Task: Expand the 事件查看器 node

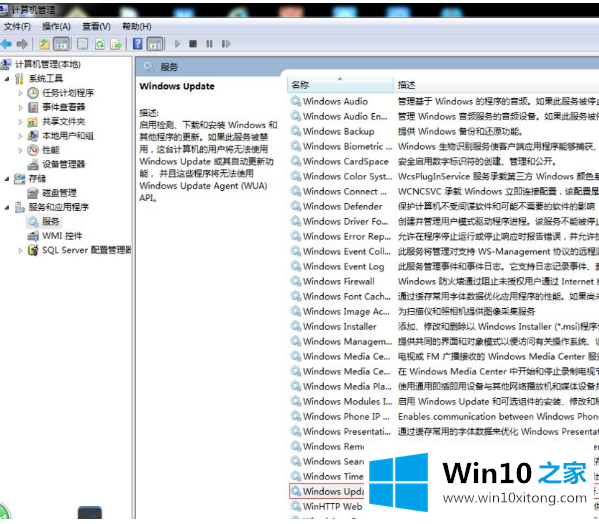Action: point(21,107)
